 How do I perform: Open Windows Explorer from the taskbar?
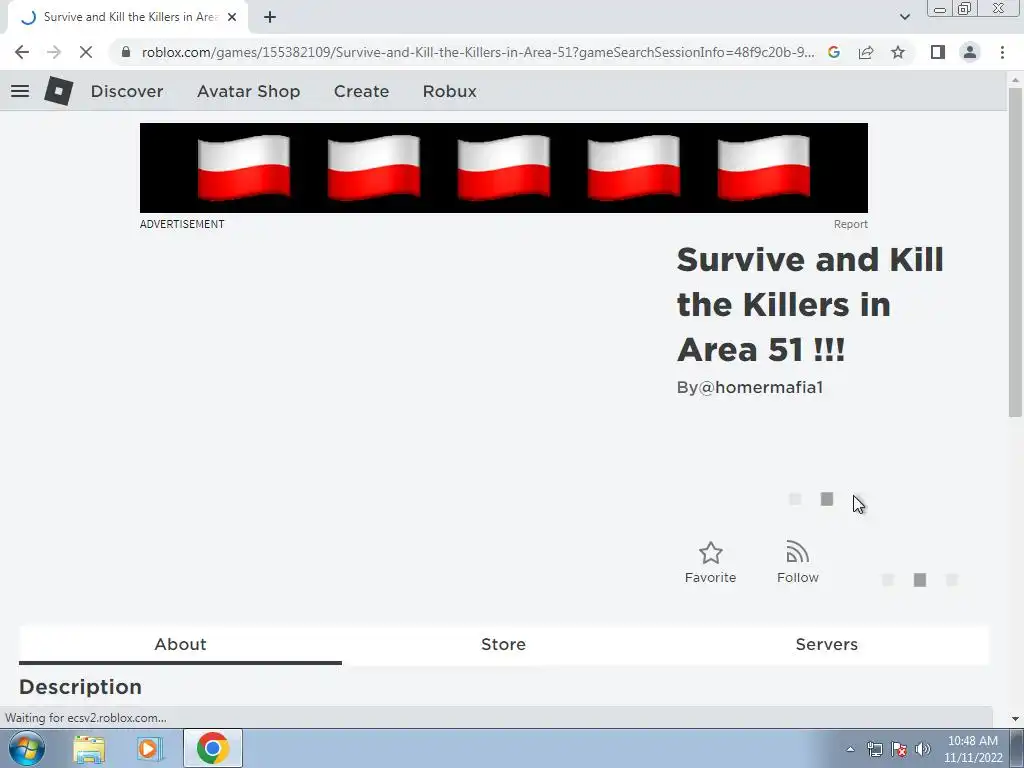[x=89, y=749]
